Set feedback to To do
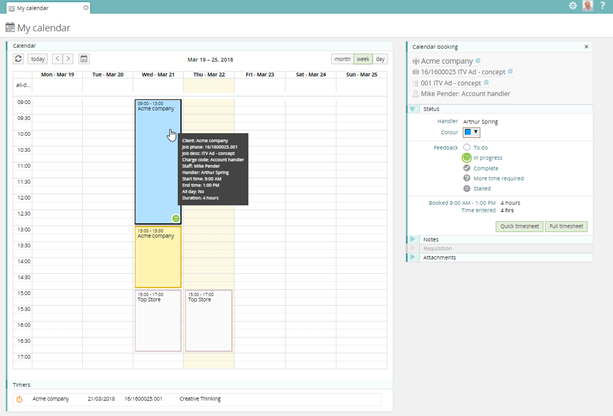The image size is (613, 416). point(466,147)
